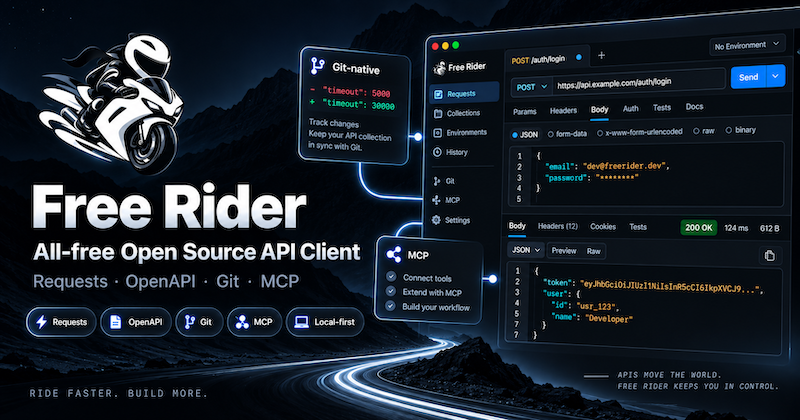Image resolution: width=800 pixels, height=420 pixels.
Task: Add a new request tab with plus icon
Action: [x=601, y=55]
